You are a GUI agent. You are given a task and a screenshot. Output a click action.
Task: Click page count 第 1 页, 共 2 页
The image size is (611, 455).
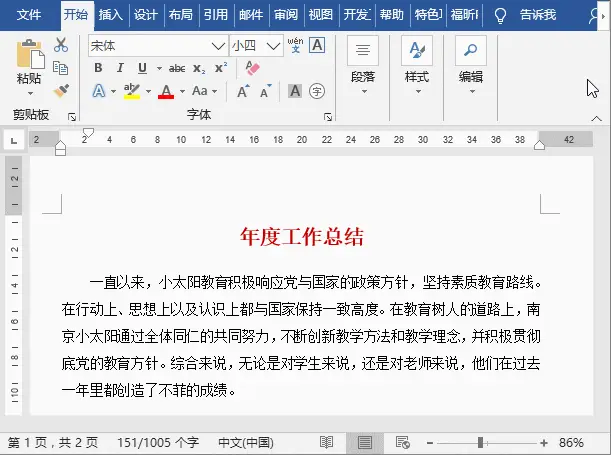point(53,443)
